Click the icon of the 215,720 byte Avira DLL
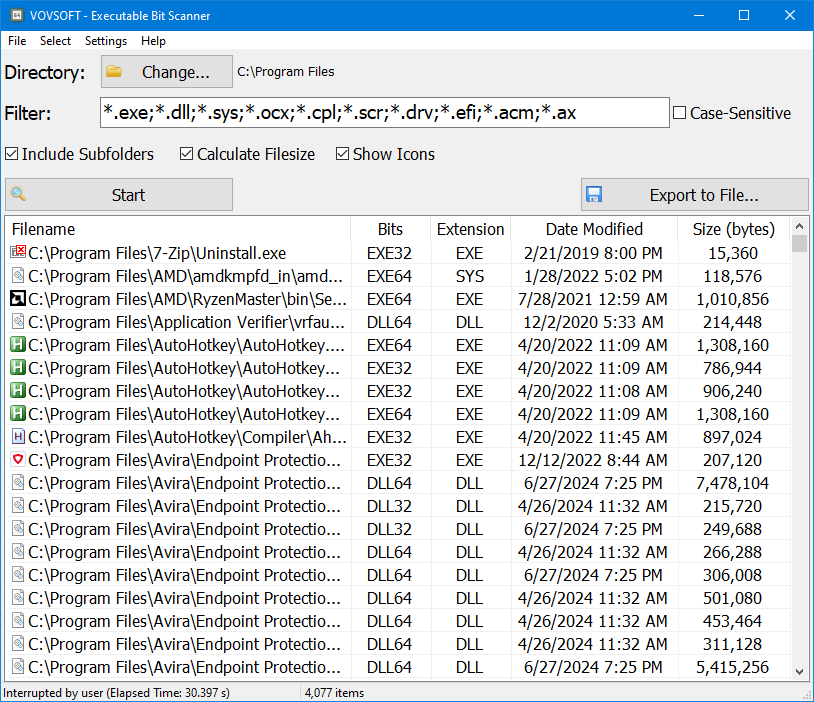The image size is (814, 702). (18, 505)
